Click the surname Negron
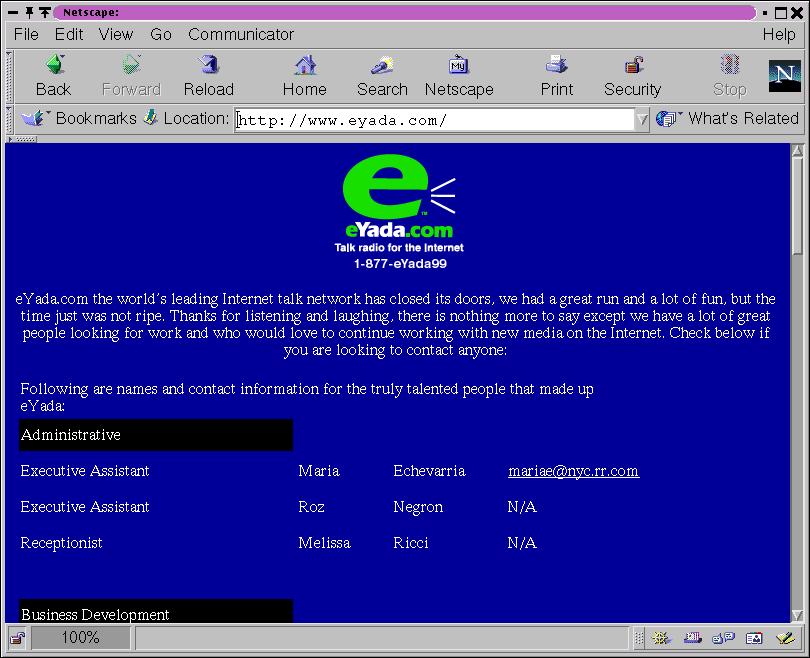This screenshot has height=658, width=810. (418, 507)
